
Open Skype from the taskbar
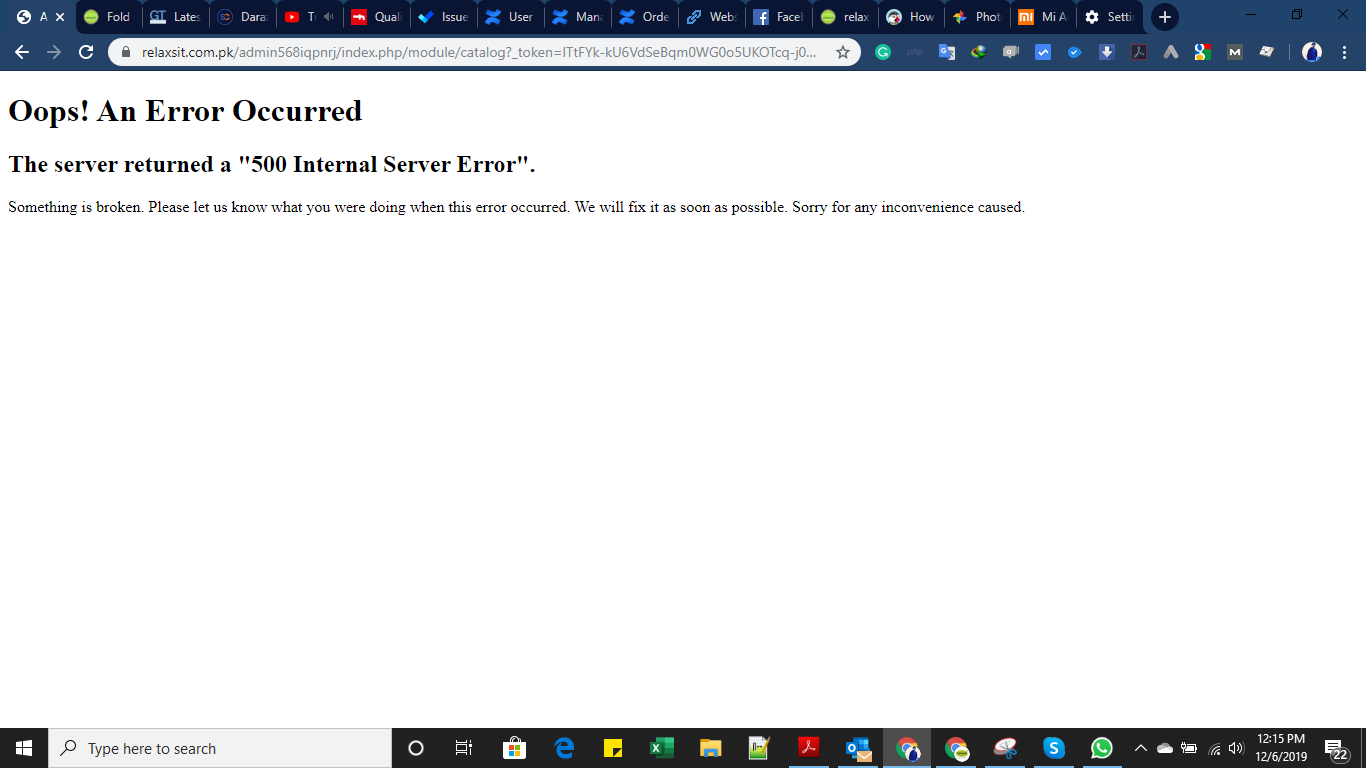pos(1053,748)
